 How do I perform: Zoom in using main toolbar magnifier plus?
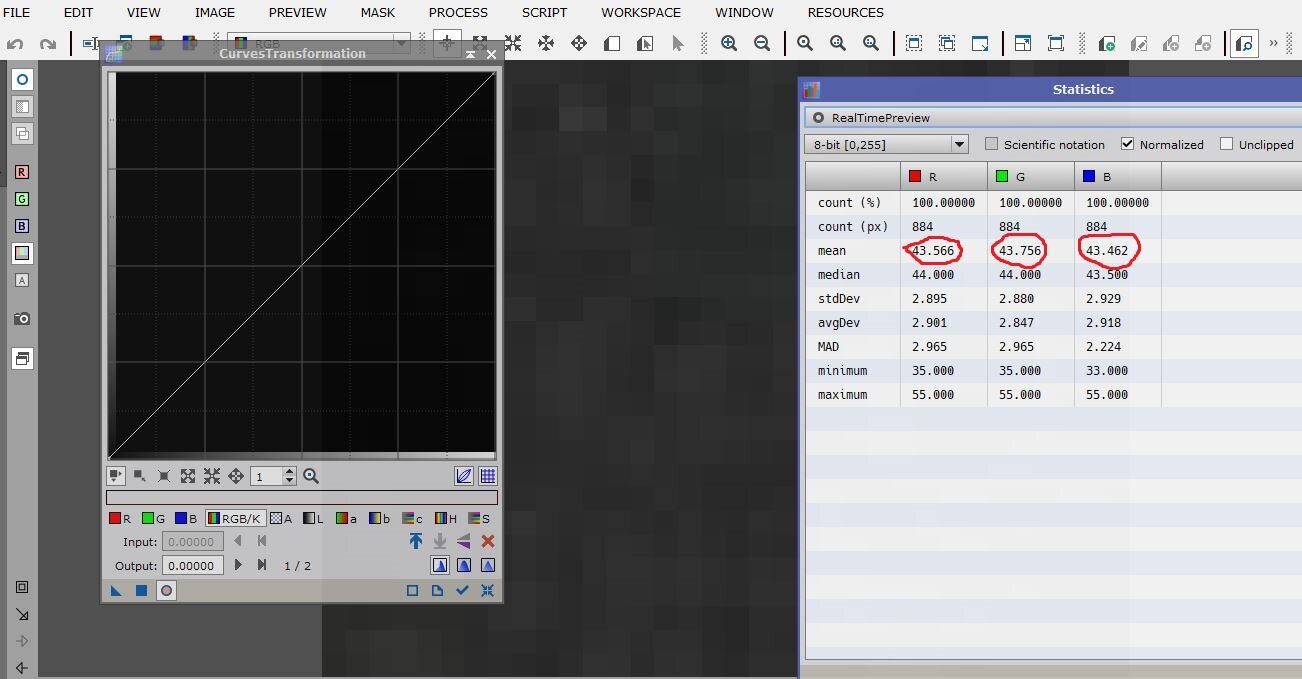[x=729, y=44]
